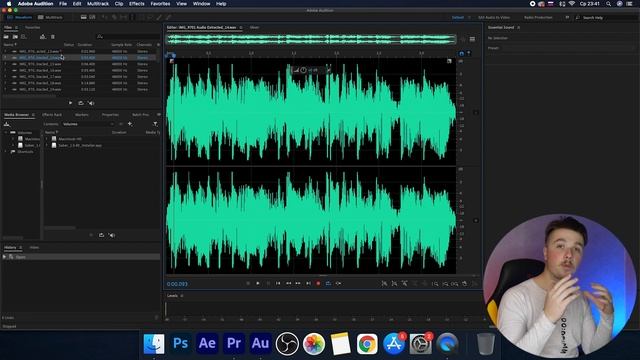Image resolution: width=640 pixels, height=360 pixels.
Task: Toggle Auto-Play speaker in Files panel
Action: [x=91, y=103]
